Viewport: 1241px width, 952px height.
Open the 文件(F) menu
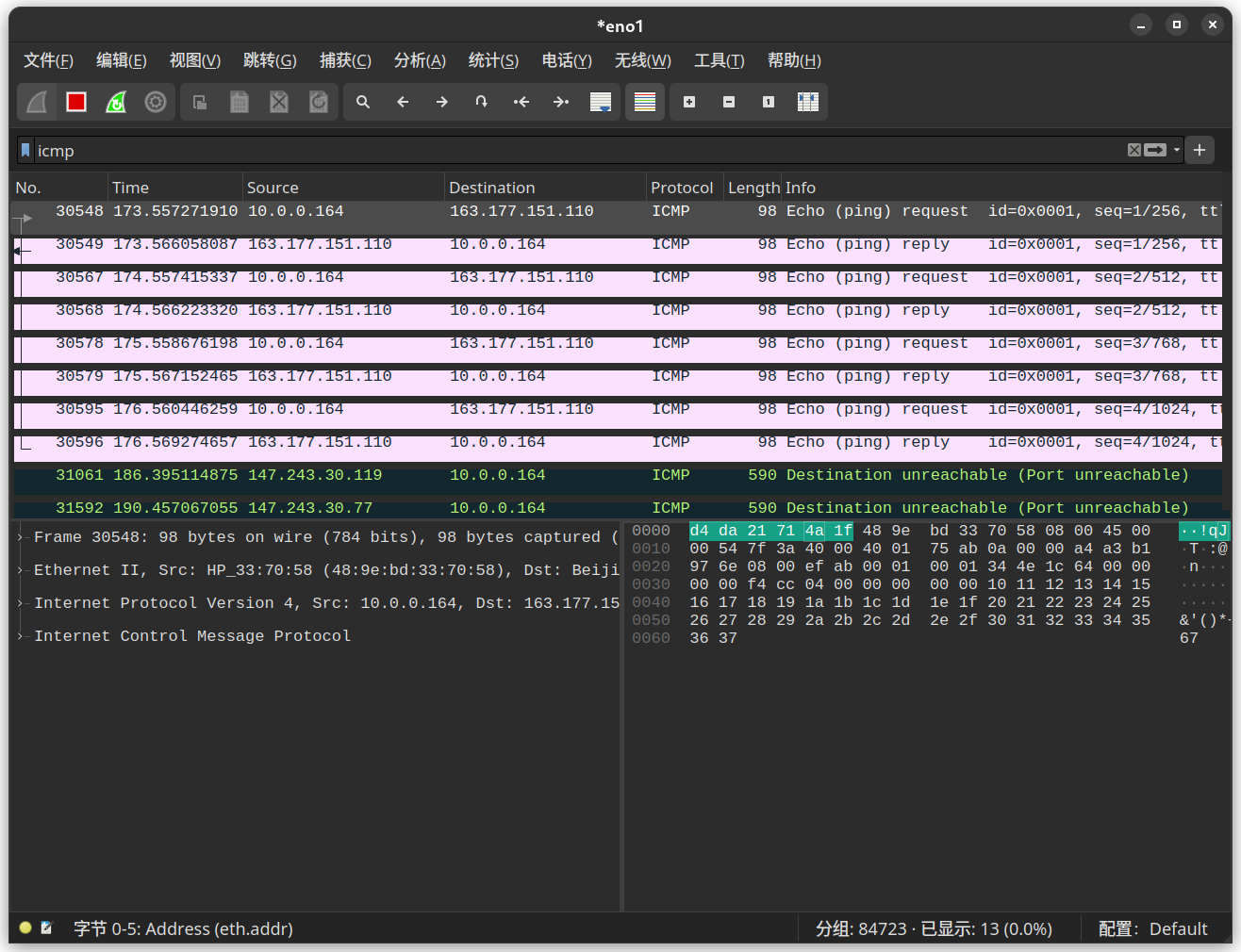[x=48, y=60]
